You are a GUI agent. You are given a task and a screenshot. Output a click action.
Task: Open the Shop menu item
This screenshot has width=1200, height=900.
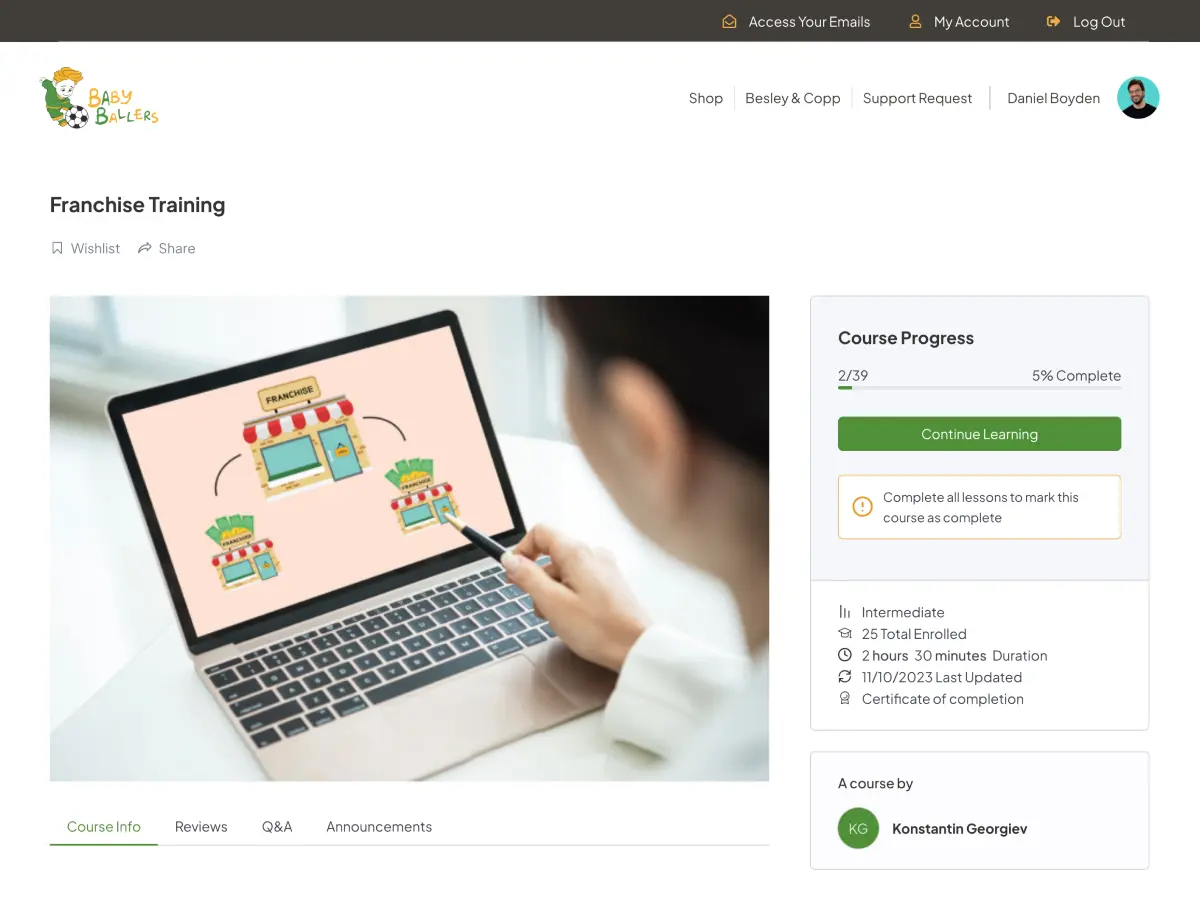point(706,98)
